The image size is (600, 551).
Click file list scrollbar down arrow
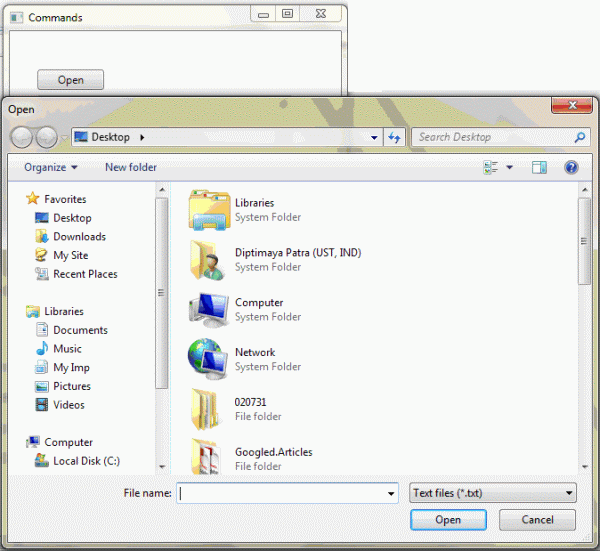(584, 466)
